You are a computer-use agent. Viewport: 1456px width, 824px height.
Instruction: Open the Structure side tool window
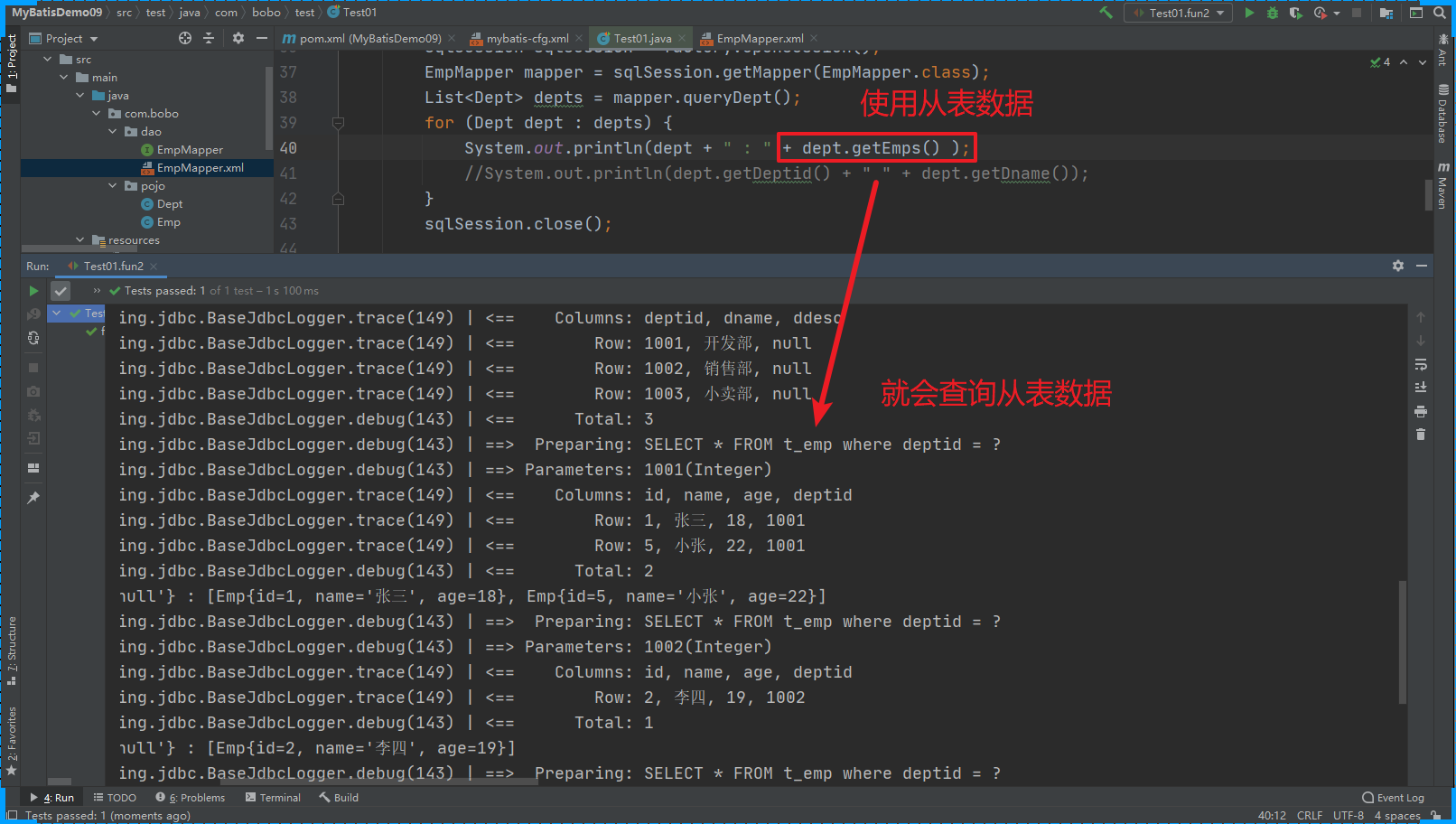12,651
